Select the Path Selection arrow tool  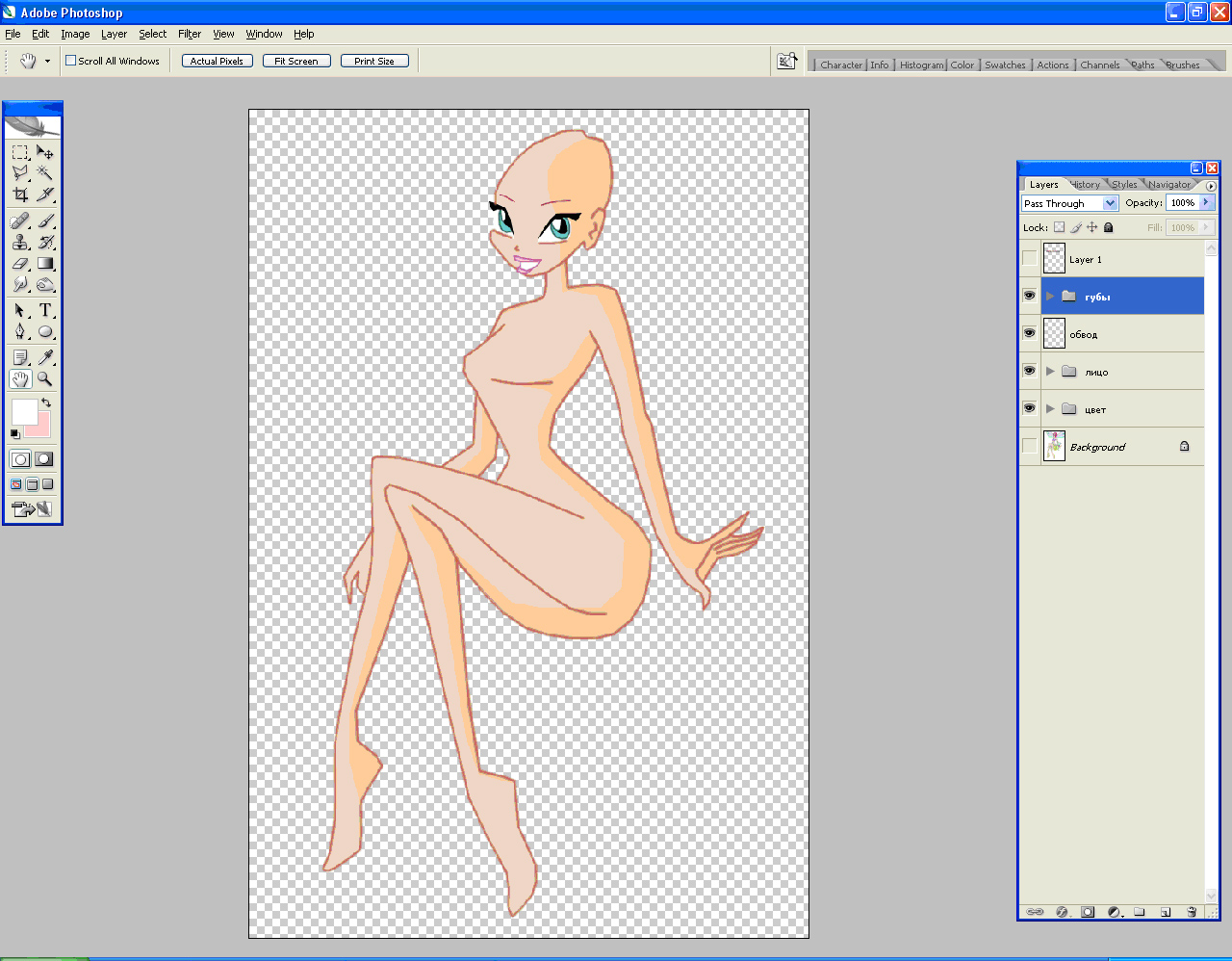pos(20,310)
